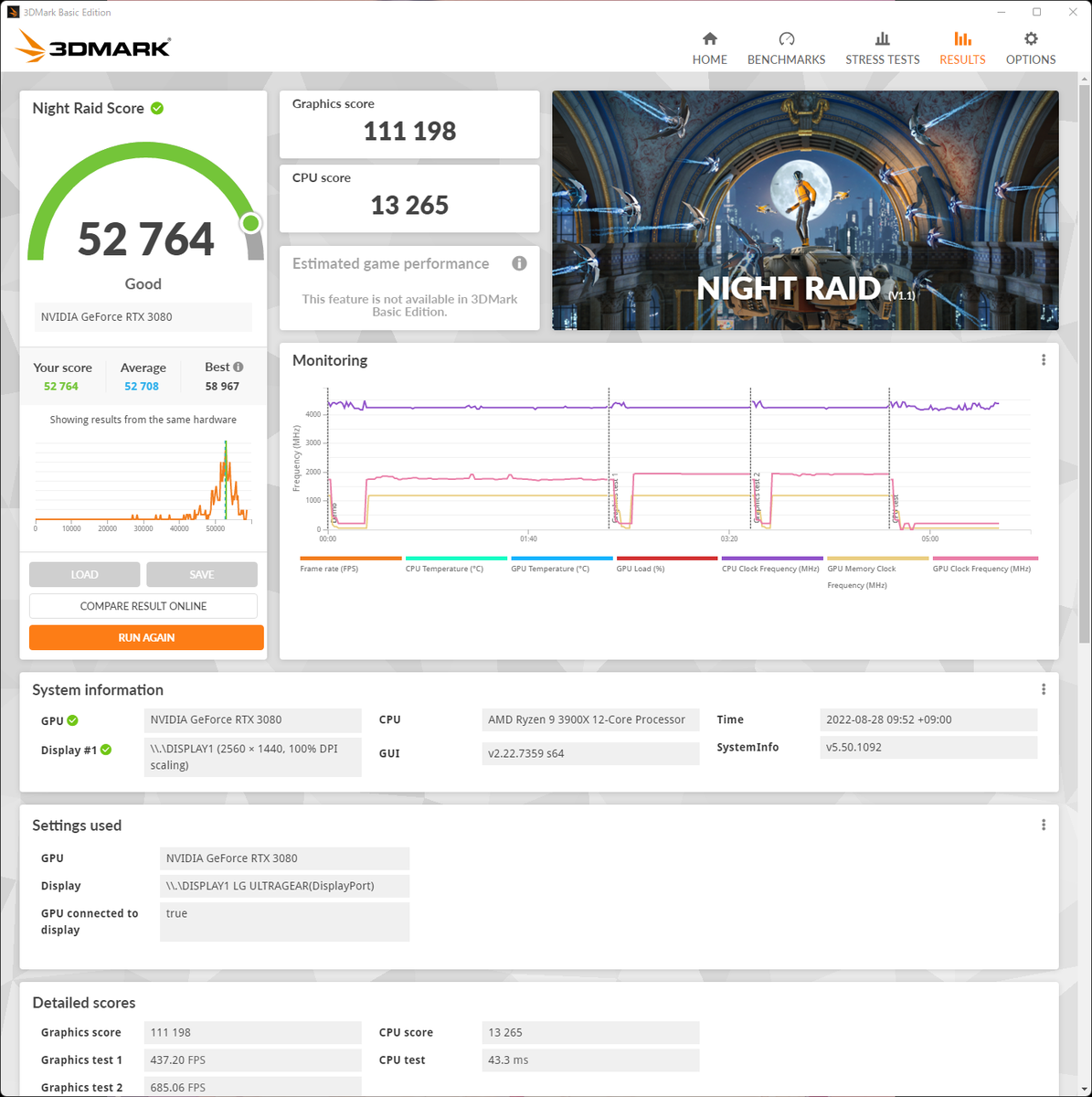Click the Graphics score 111 198 card
Viewport: 1092px width, 1097px height.
pyautogui.click(x=409, y=124)
